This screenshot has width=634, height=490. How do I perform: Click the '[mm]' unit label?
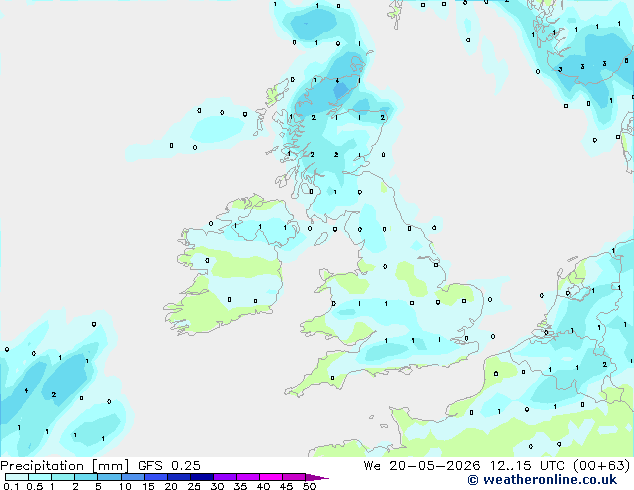[110, 466]
